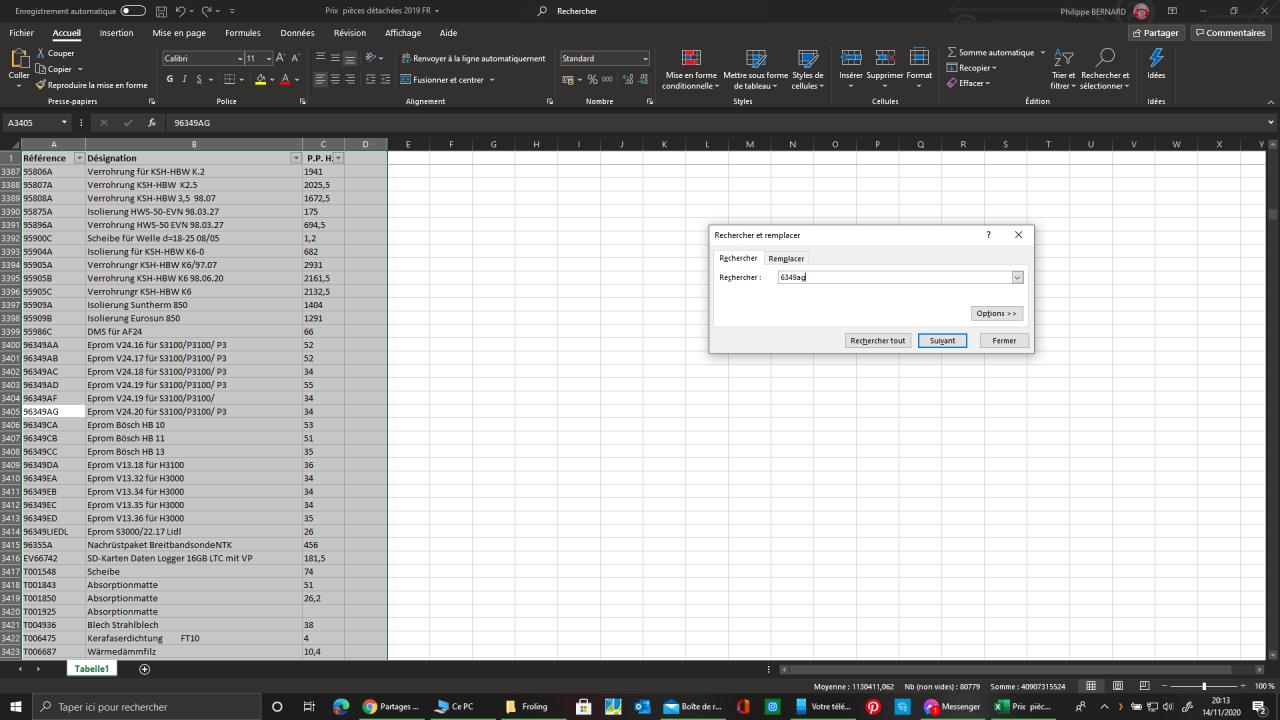1280x720 pixels.
Task: Expand the Rechercher search history dropdown
Action: click(x=1017, y=278)
